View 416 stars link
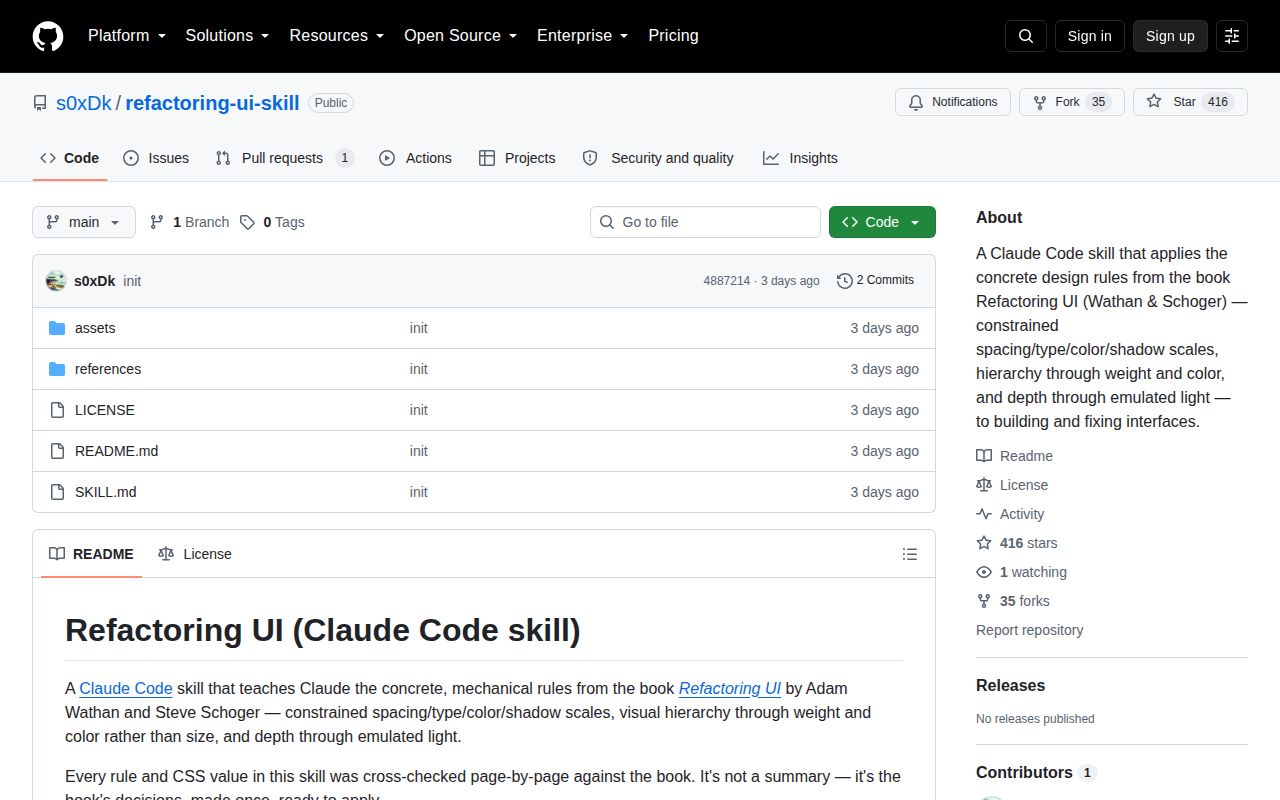Viewport: 1280px width, 800px height. [1017, 543]
